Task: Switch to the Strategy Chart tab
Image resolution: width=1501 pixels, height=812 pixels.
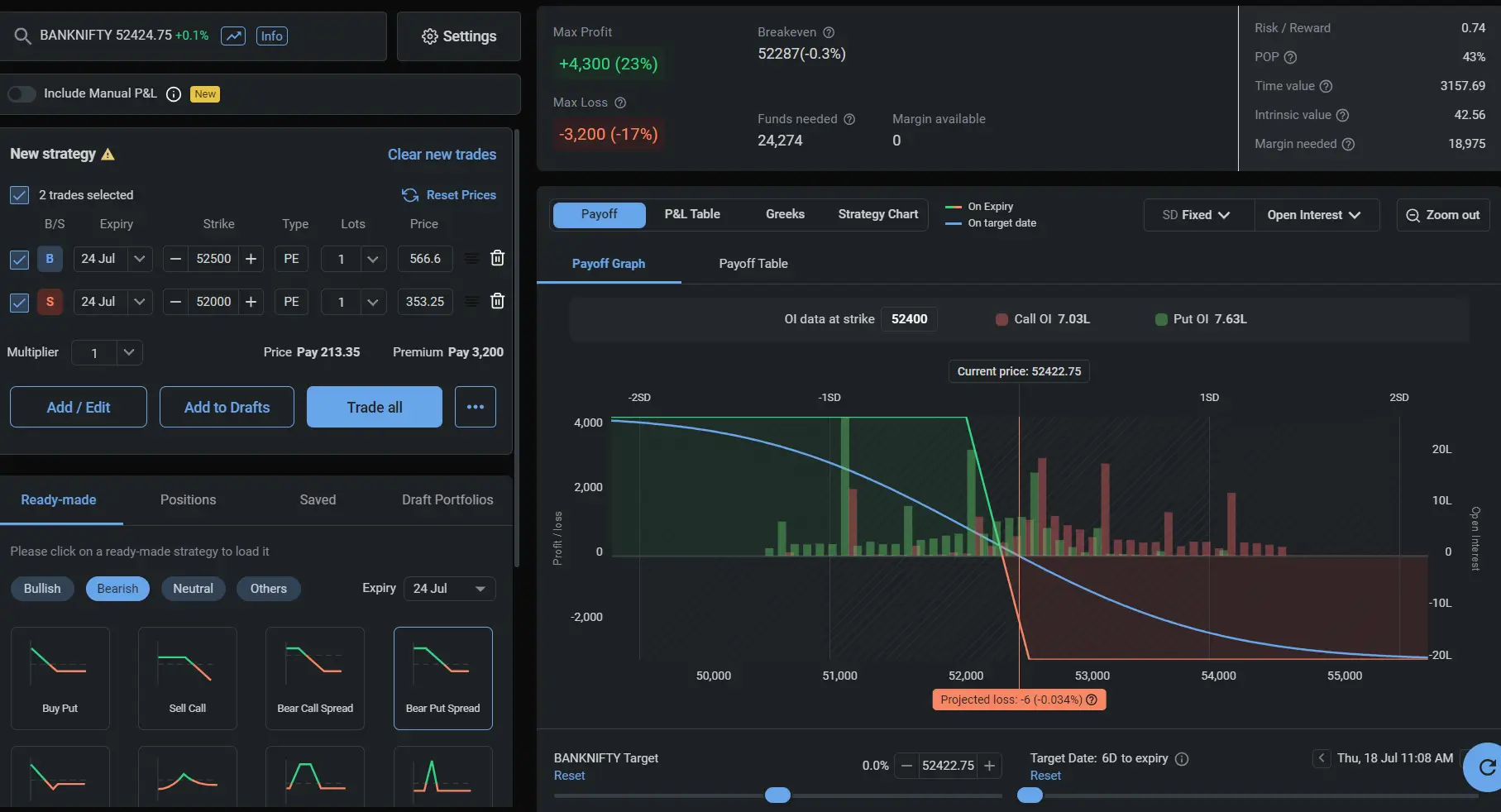Action: click(x=877, y=214)
